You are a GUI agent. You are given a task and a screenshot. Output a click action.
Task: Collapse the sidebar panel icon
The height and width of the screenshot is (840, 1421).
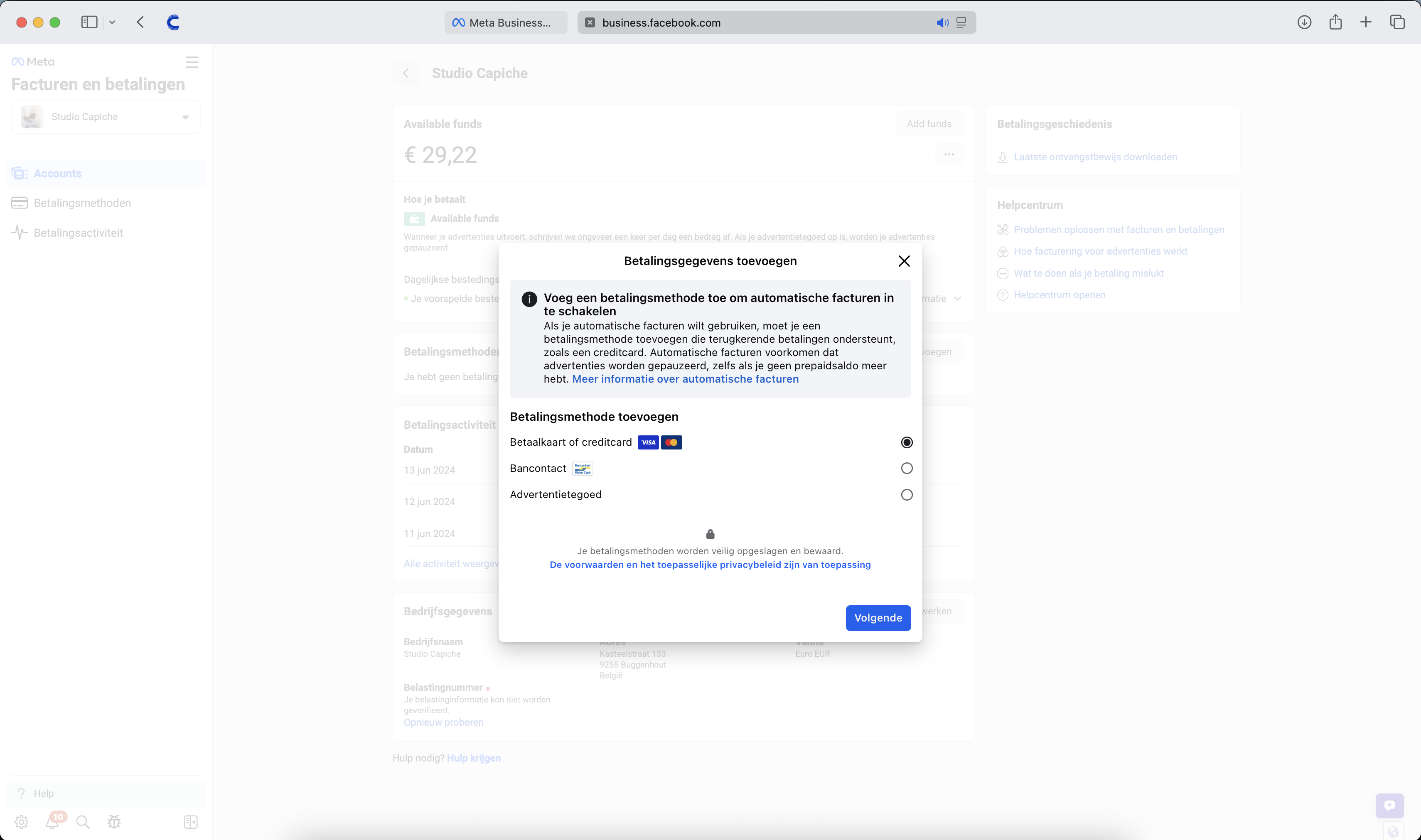tap(191, 822)
